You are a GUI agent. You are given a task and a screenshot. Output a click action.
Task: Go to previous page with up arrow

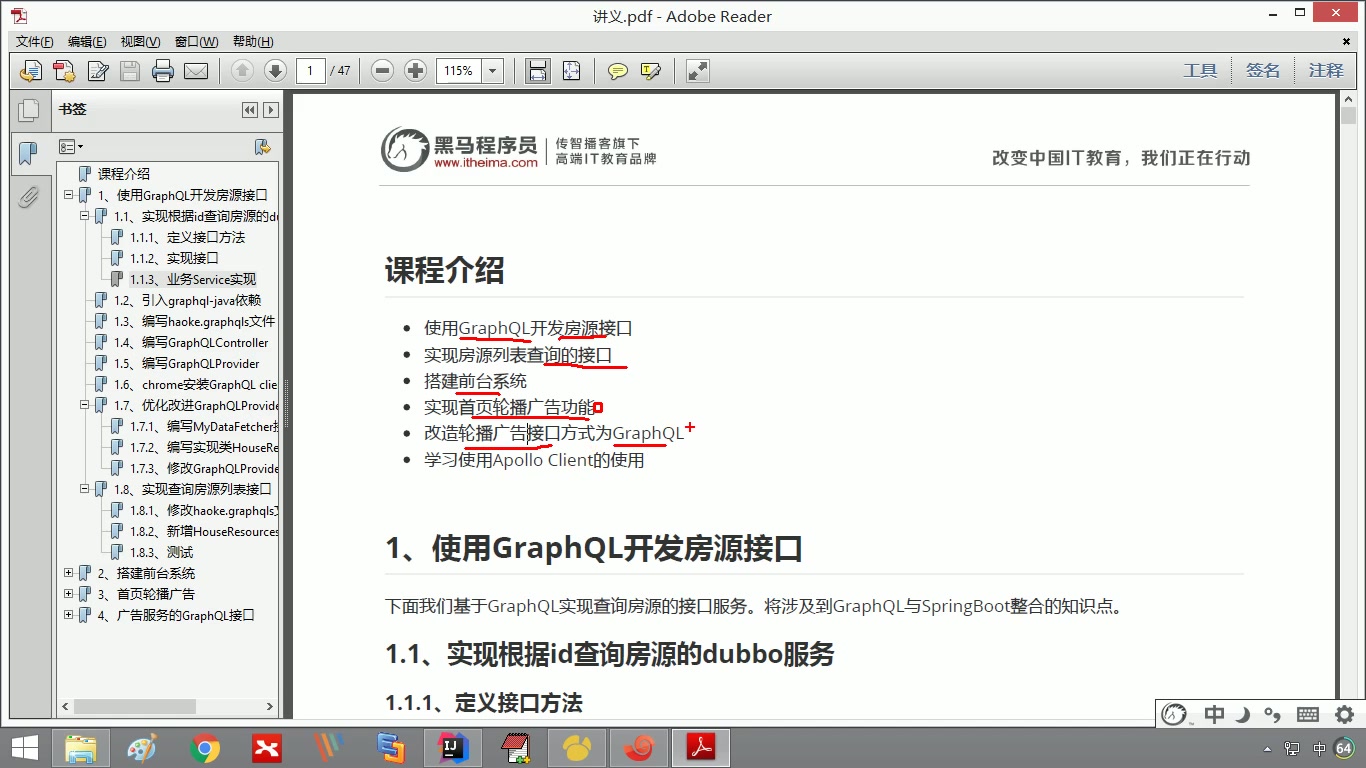[242, 71]
